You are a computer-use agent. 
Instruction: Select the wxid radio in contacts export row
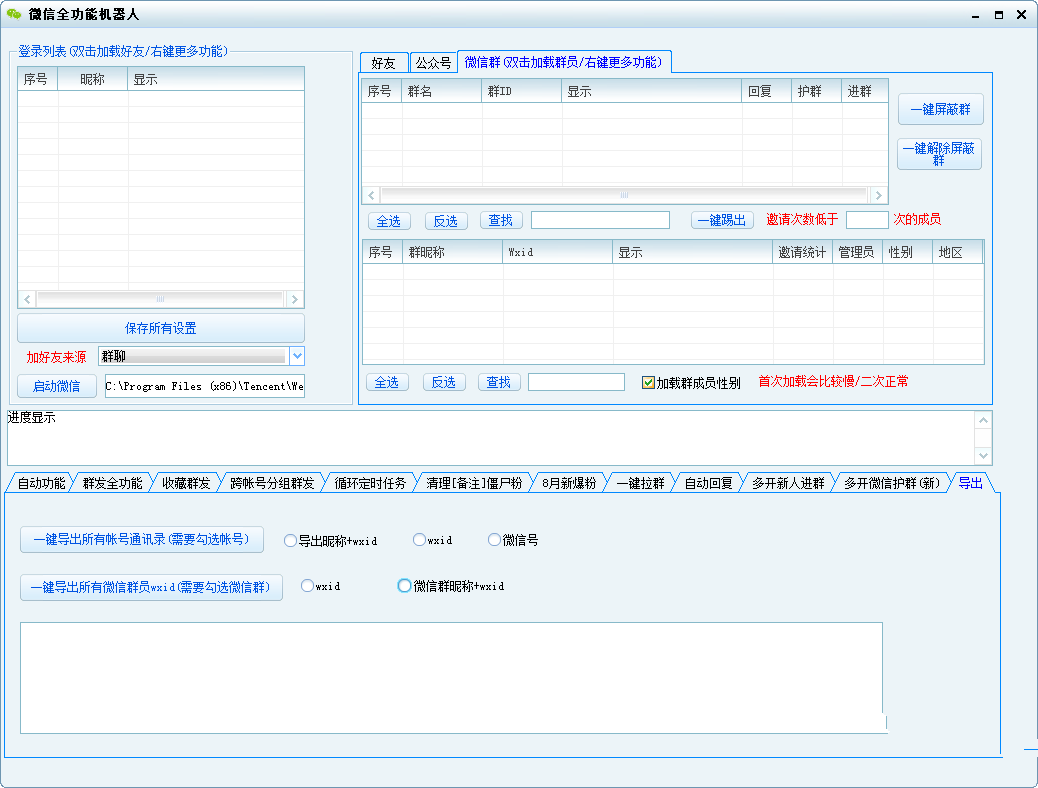(x=419, y=540)
